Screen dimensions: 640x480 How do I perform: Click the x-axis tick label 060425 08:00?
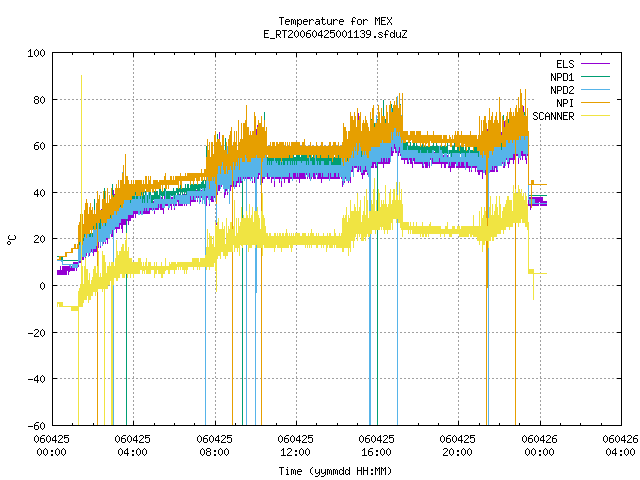coord(214,446)
